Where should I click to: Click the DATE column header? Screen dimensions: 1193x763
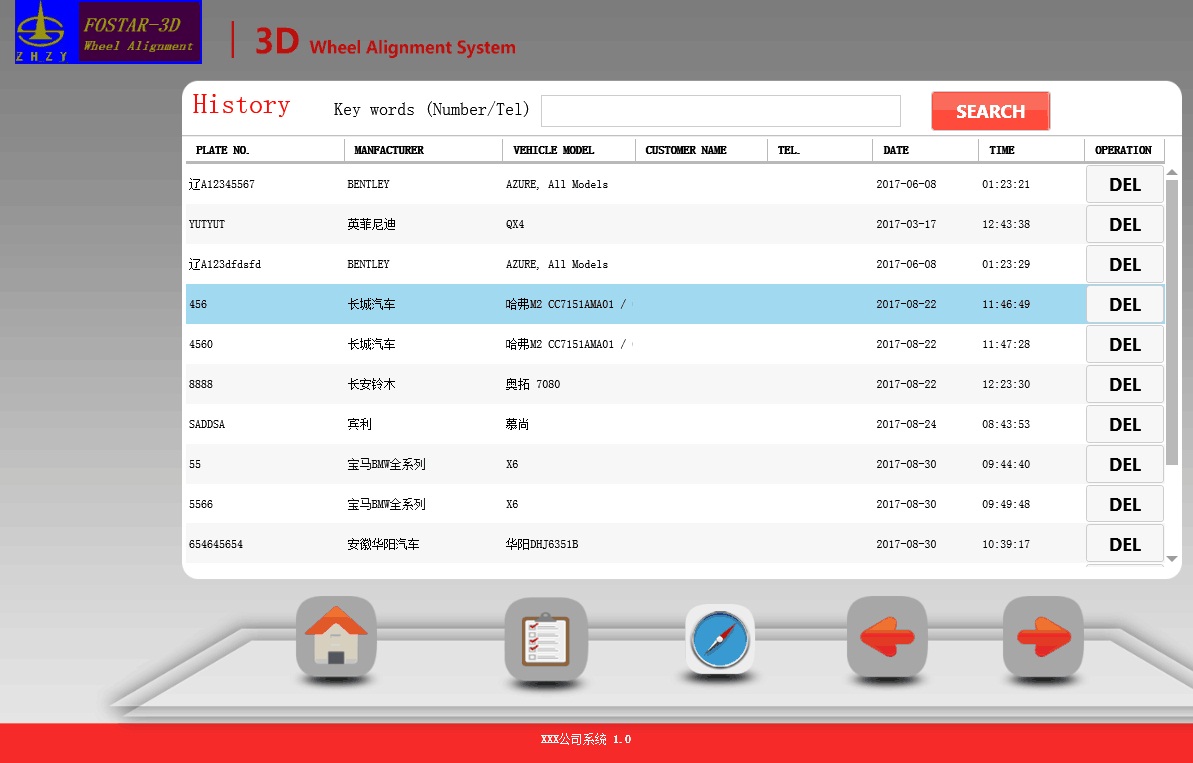924,150
